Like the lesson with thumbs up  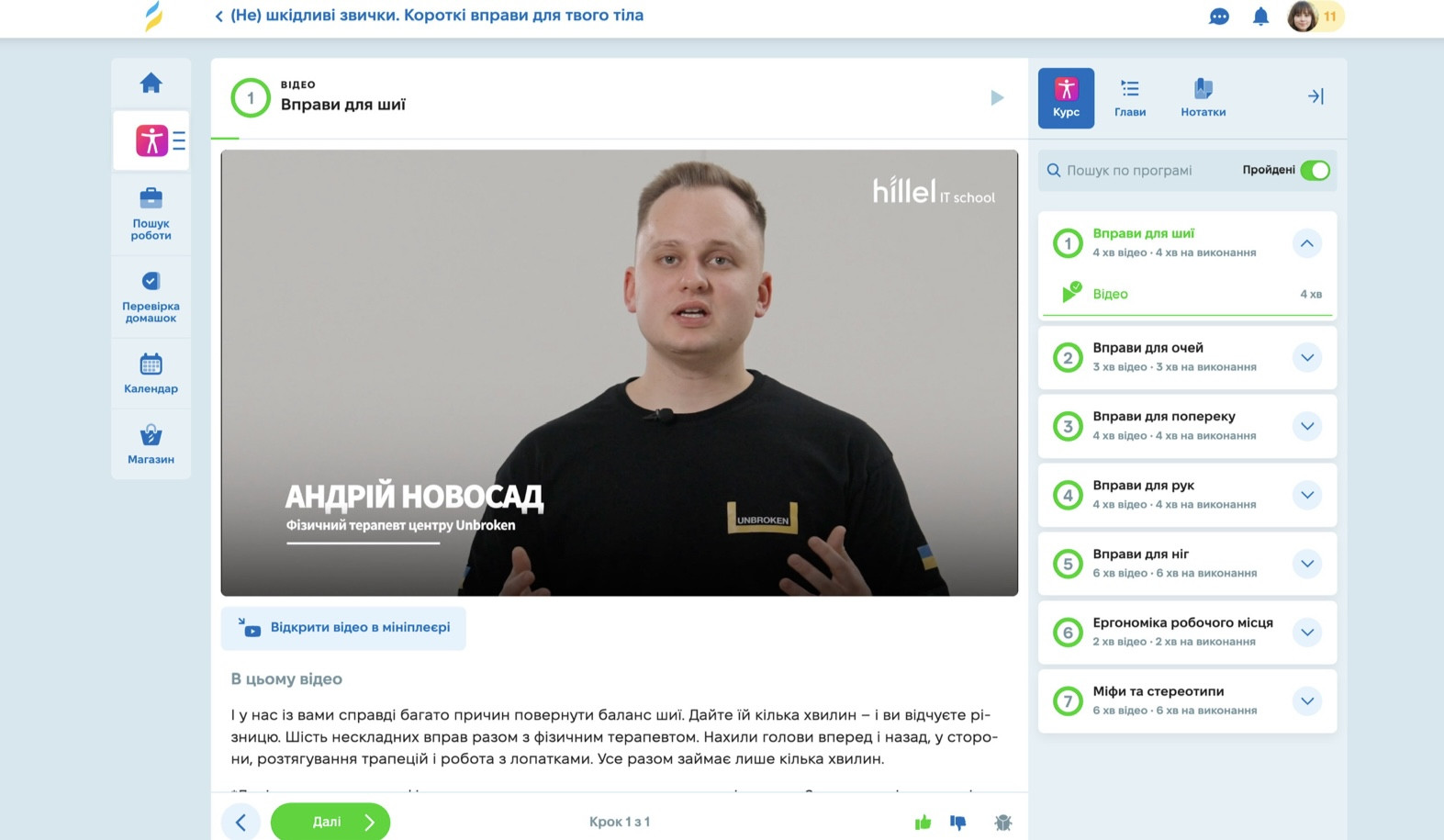[923, 822]
